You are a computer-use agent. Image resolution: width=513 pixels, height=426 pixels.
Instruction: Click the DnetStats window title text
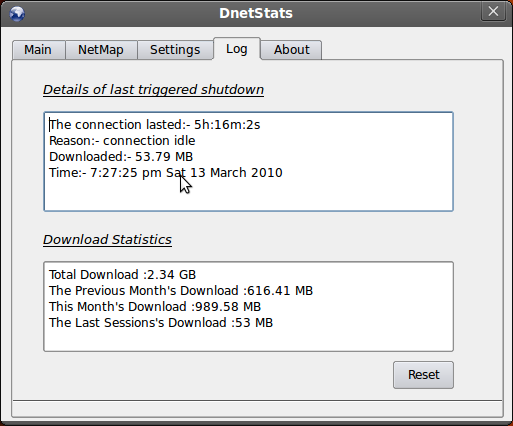(256, 13)
